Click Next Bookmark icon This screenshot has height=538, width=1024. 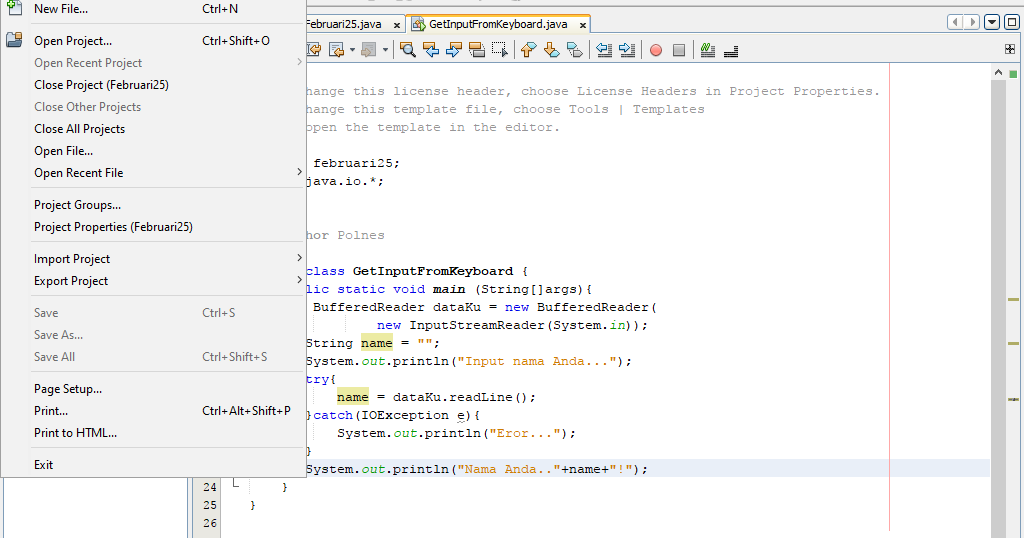click(552, 50)
